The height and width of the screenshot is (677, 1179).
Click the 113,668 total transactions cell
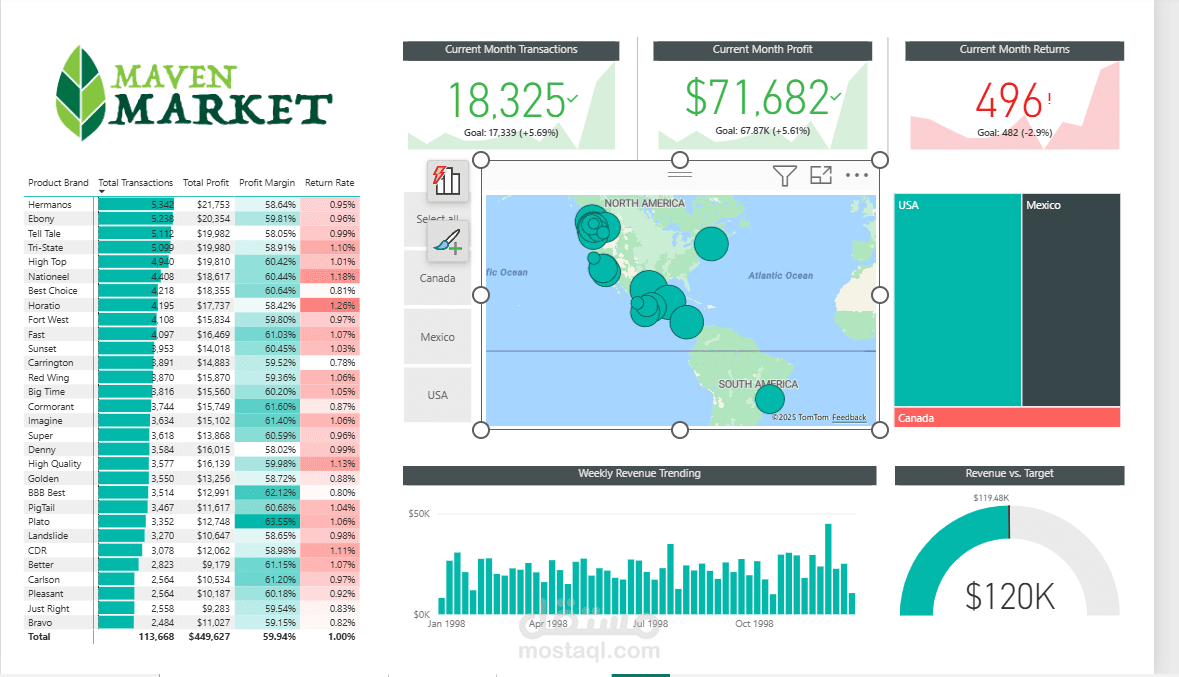156,636
